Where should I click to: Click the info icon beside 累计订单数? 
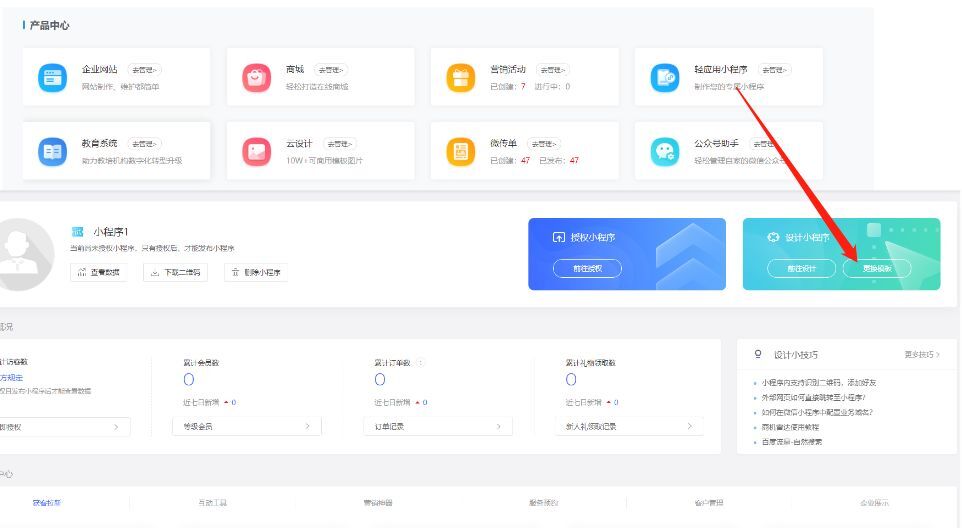click(x=420, y=363)
